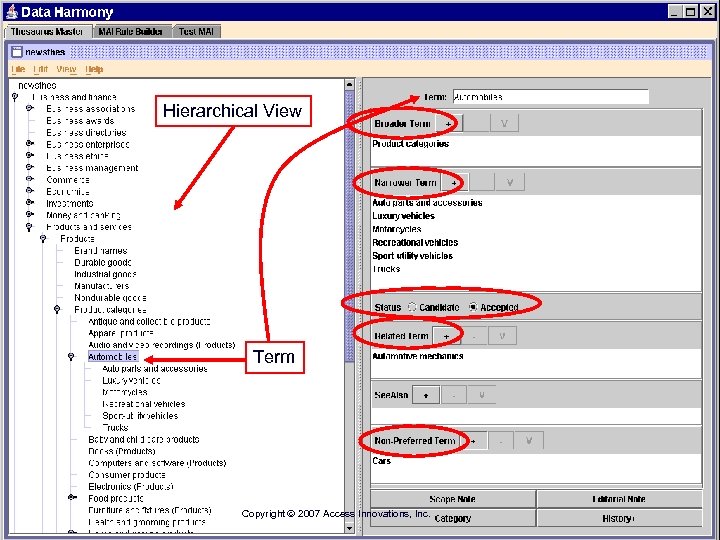Screen dimensions: 720x540
Task: Move Broader Term down with V button
Action: point(504,123)
